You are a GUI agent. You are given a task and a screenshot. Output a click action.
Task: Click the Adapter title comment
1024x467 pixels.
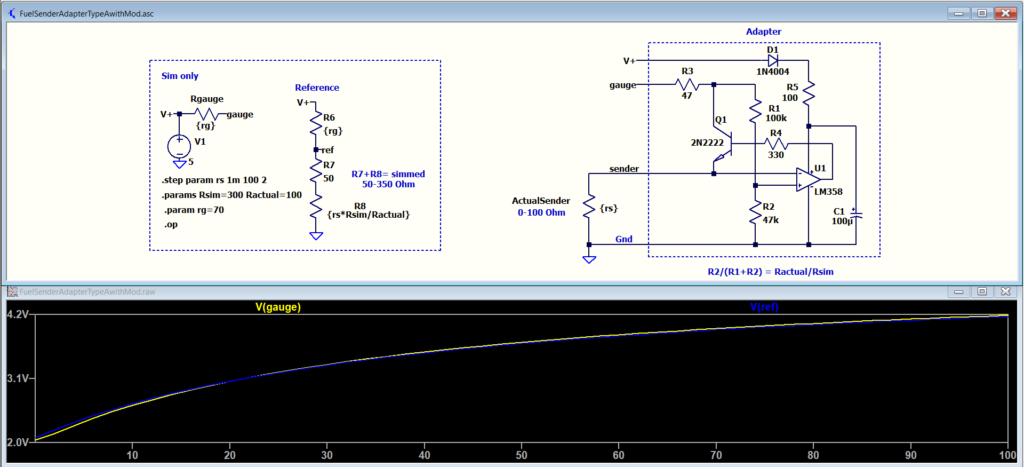click(x=763, y=31)
